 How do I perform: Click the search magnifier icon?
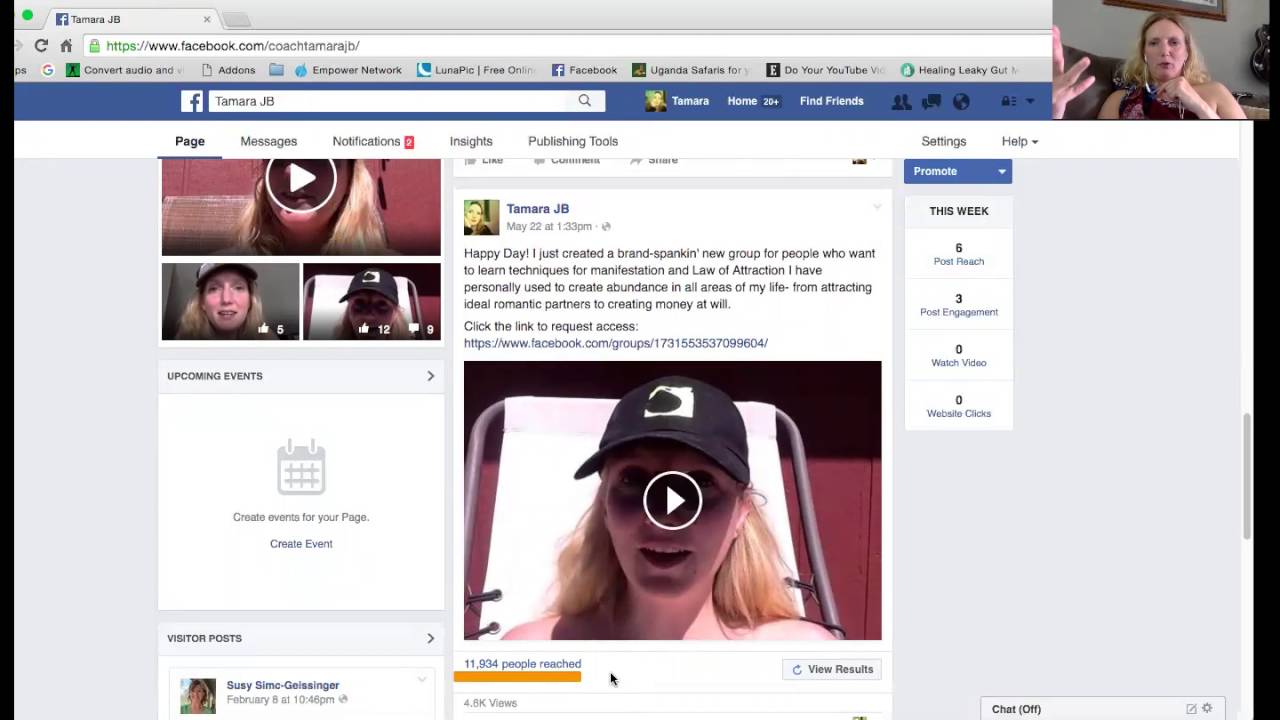[x=585, y=101]
